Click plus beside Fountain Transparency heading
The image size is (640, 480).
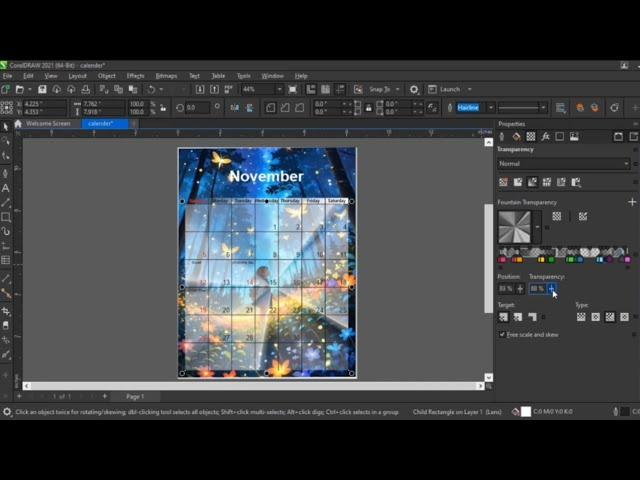(632, 202)
